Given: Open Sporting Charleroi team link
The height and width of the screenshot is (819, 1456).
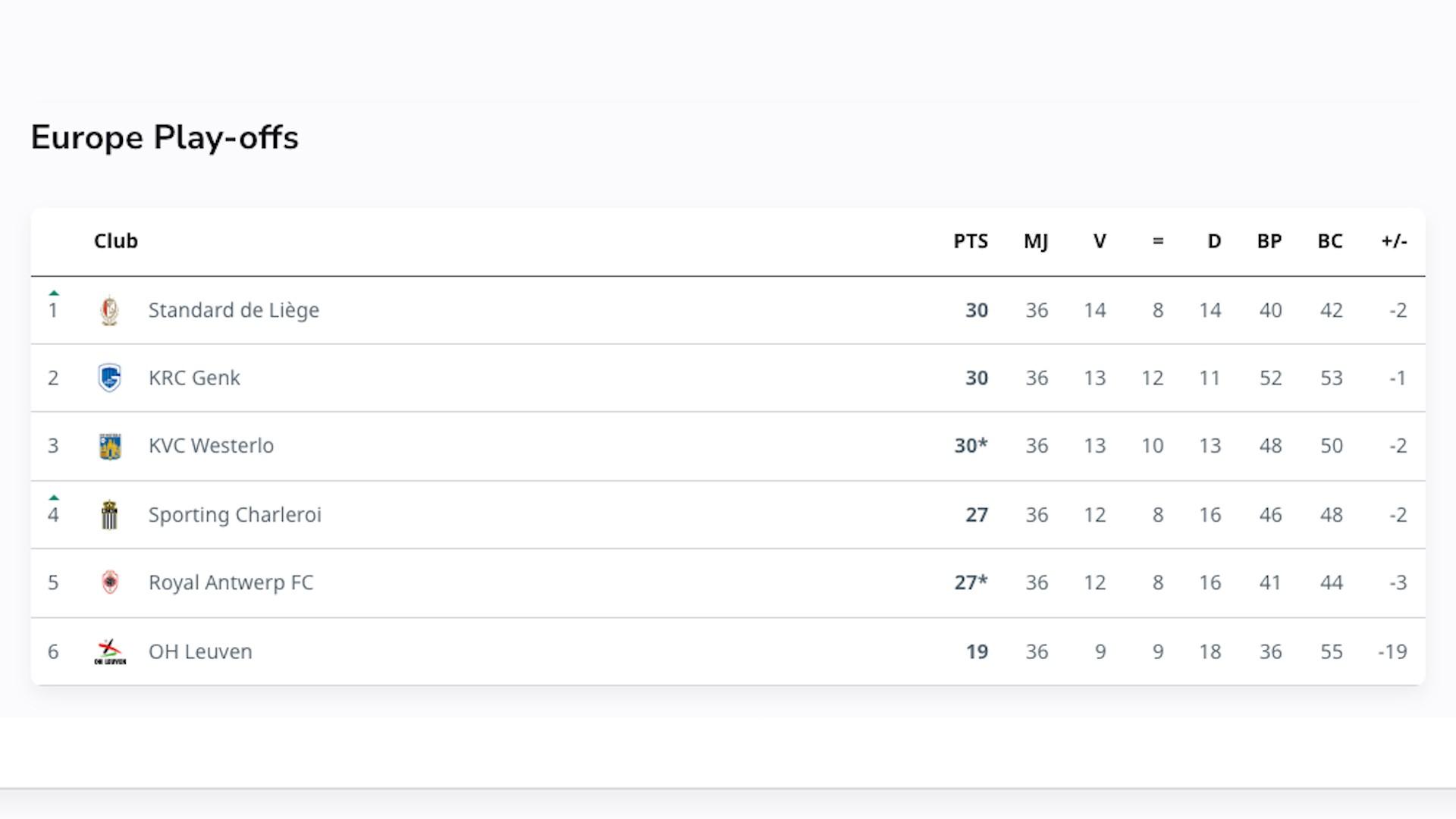Looking at the screenshot, I should 235,514.
